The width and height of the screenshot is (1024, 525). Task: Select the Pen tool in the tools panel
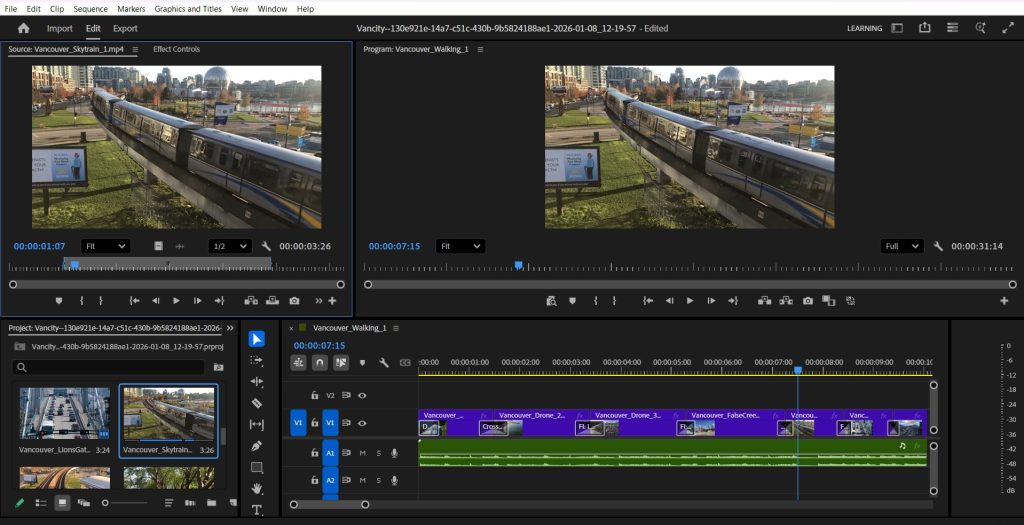pos(256,445)
